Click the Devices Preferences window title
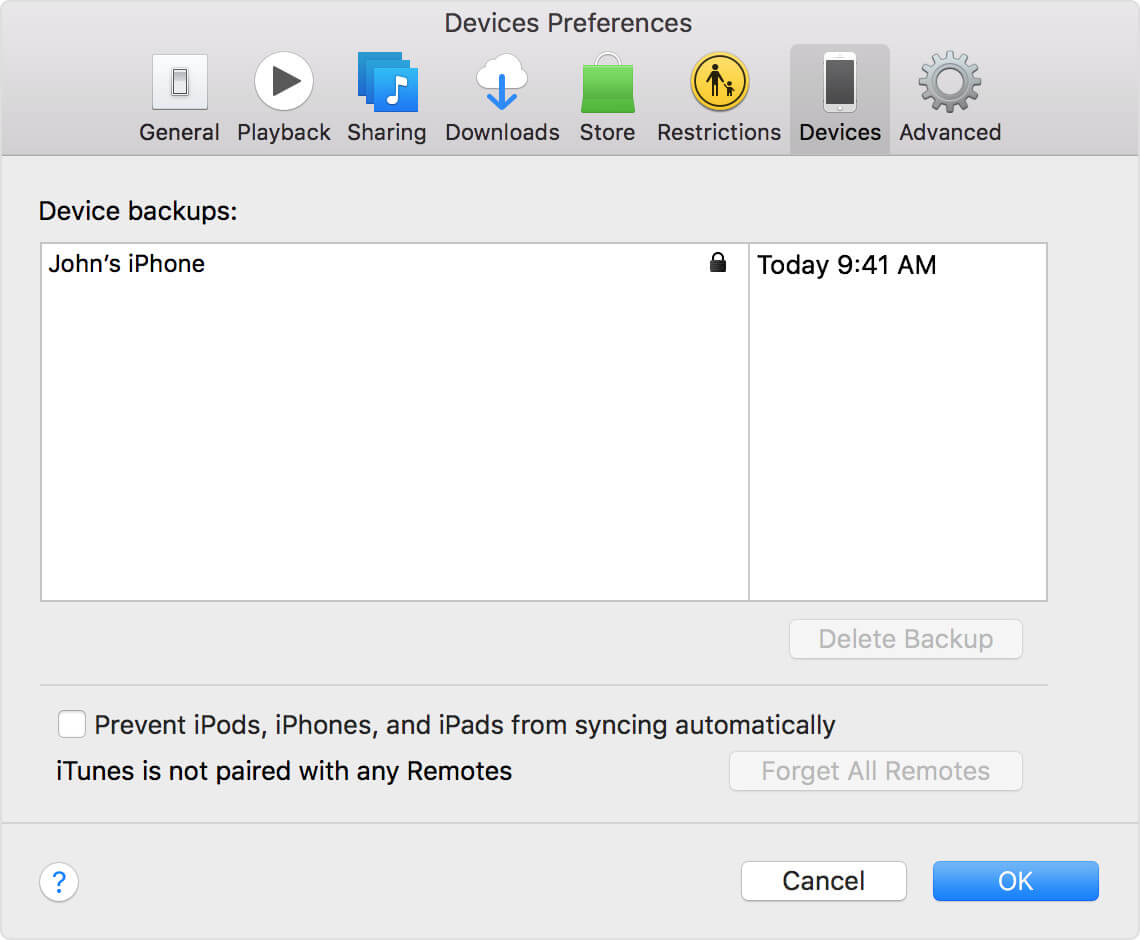Screen dimensions: 1140x940 click(568, 22)
